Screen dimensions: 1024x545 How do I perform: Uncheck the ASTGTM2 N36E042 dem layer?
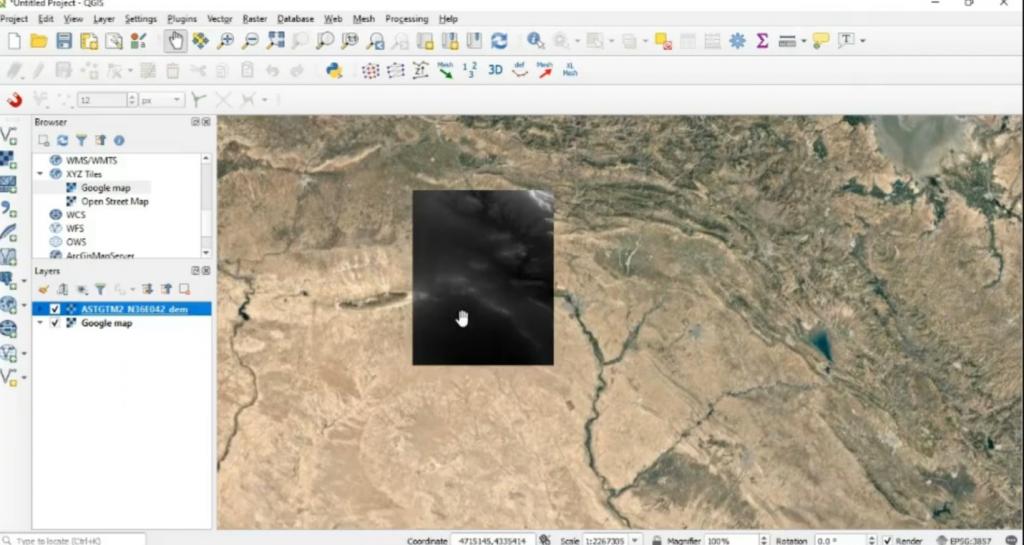(x=55, y=309)
